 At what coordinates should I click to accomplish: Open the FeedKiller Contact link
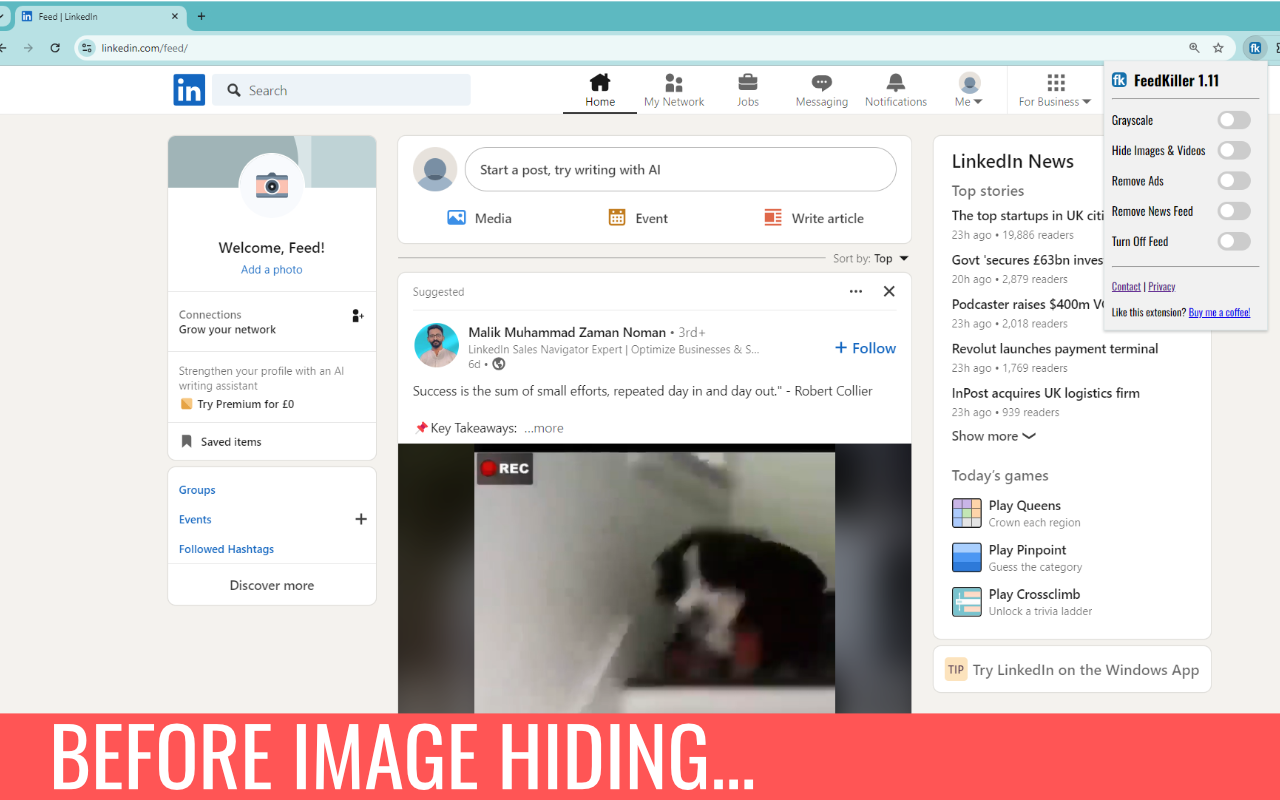(1126, 286)
